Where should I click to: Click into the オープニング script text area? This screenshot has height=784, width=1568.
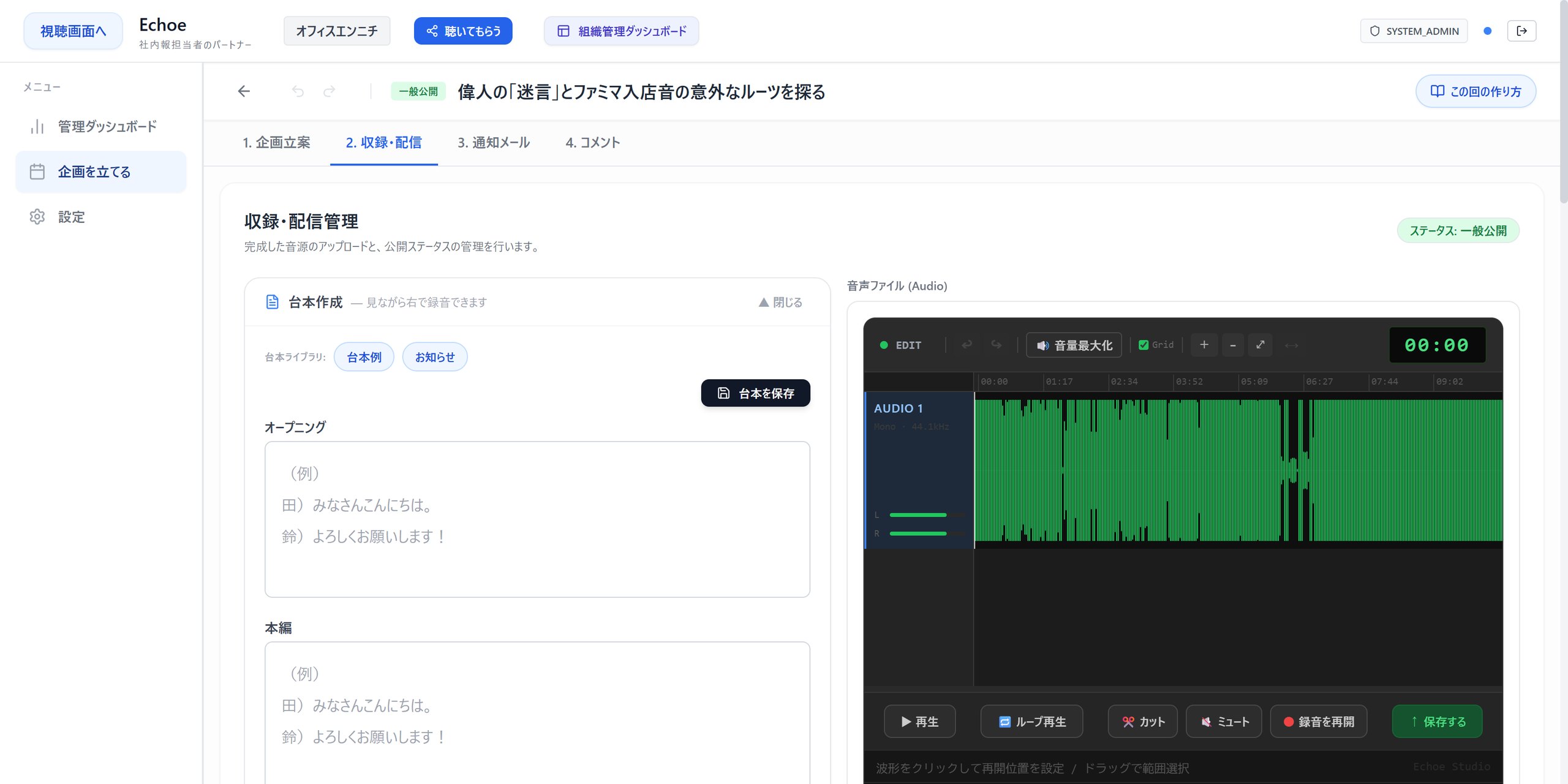coord(537,519)
